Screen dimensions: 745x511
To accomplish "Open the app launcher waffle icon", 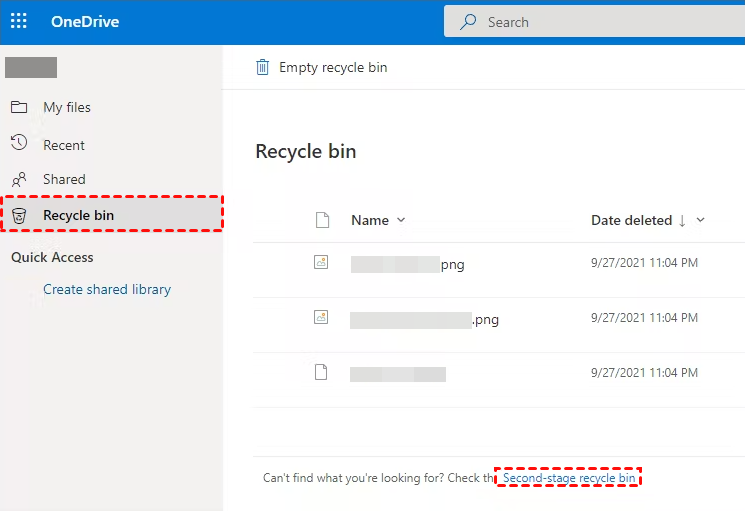I will point(18,22).
